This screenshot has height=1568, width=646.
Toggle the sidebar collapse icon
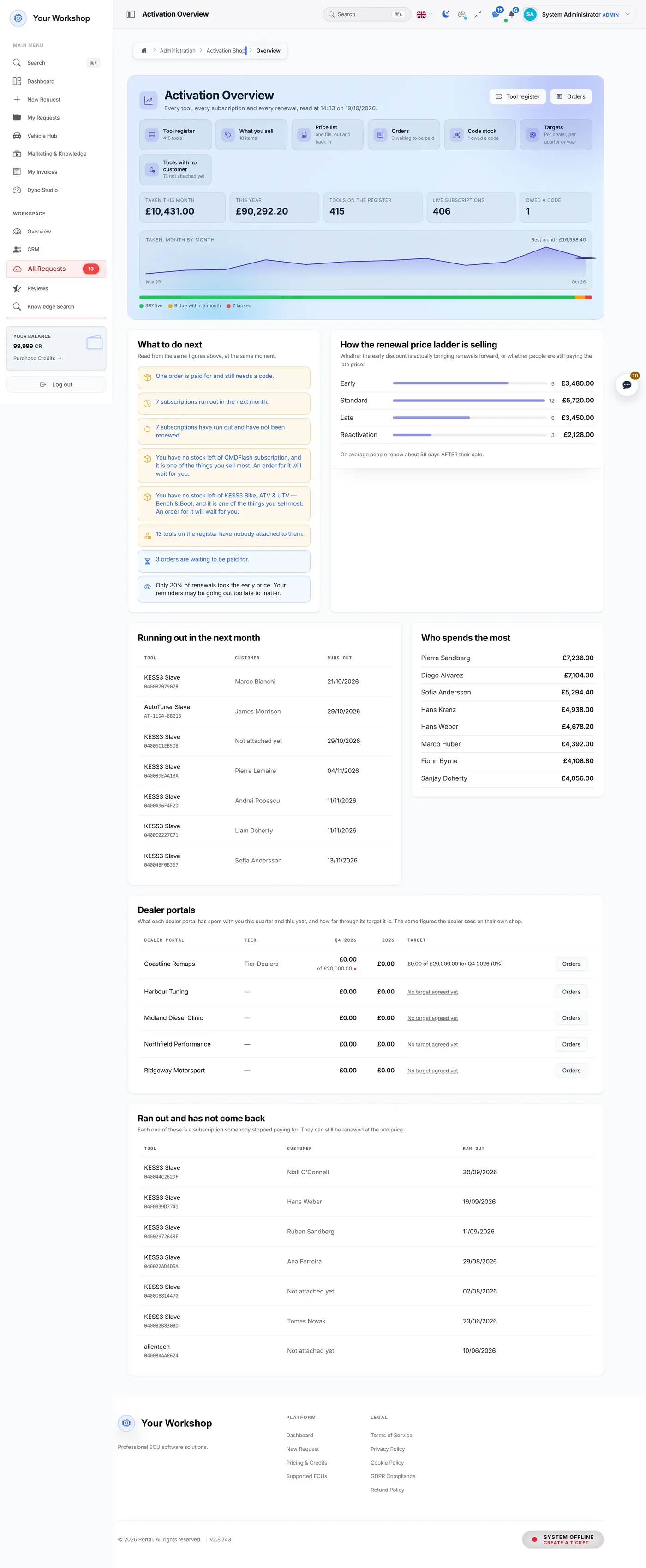coord(130,14)
